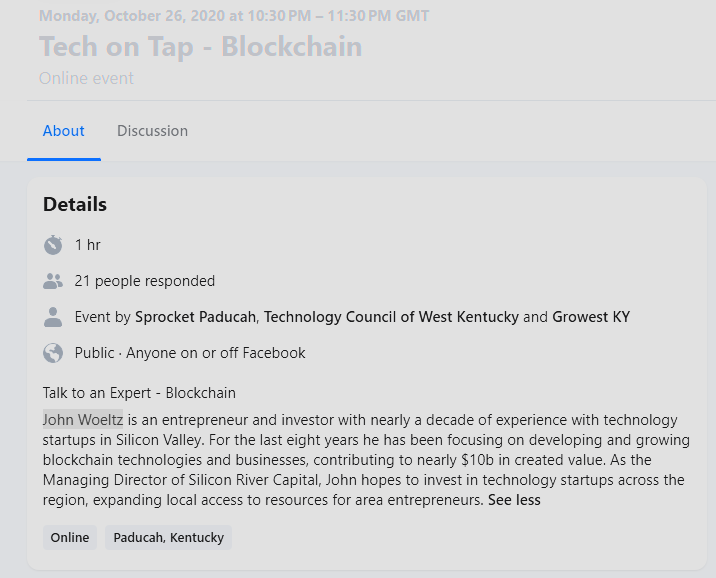Click the Online tag chip
This screenshot has width=716, height=578.
coord(70,538)
